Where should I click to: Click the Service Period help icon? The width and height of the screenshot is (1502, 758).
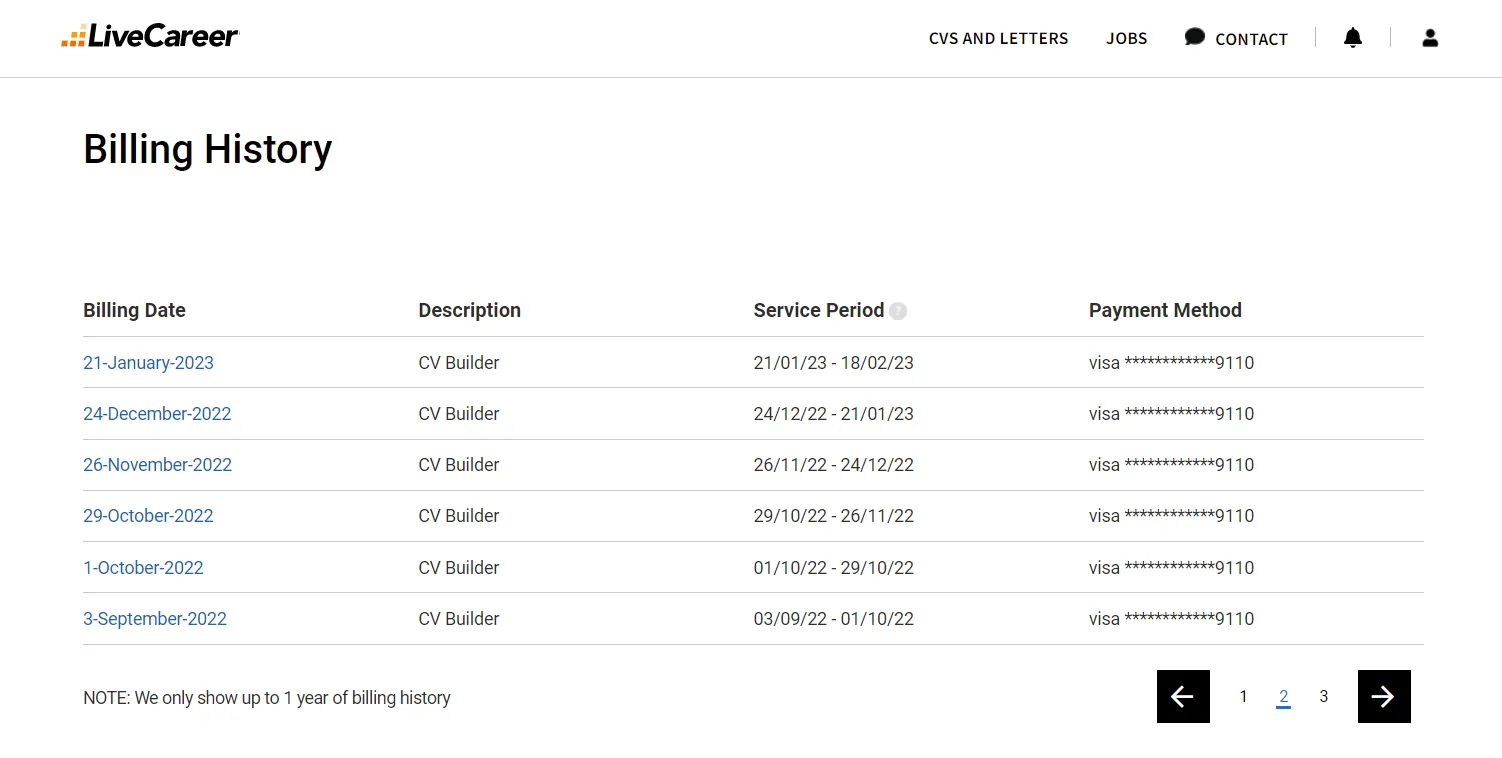pos(898,311)
